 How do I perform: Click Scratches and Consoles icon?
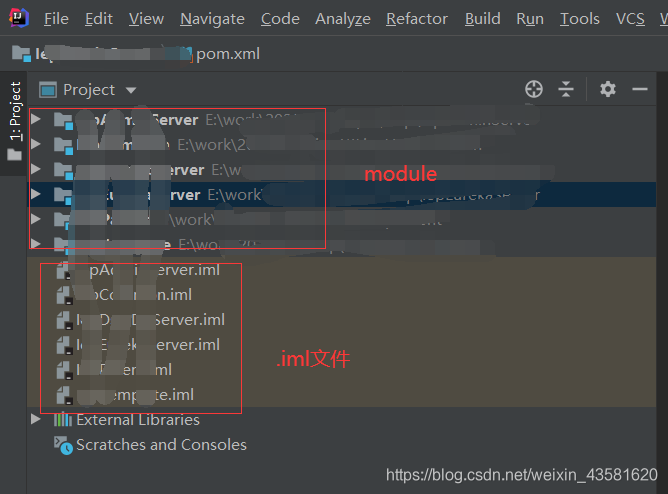63,445
